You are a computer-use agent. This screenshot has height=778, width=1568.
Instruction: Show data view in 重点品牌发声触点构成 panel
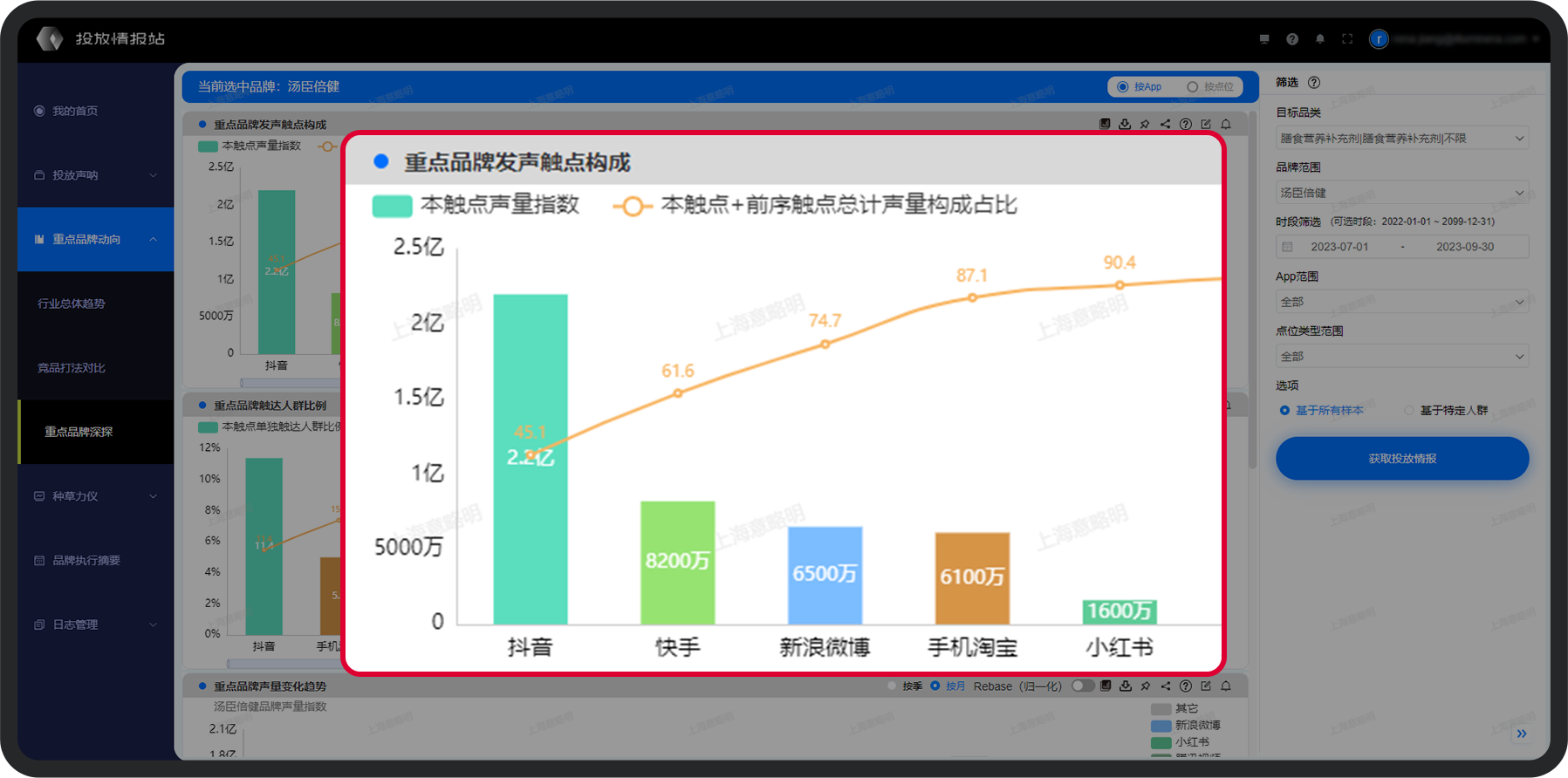[1105, 124]
